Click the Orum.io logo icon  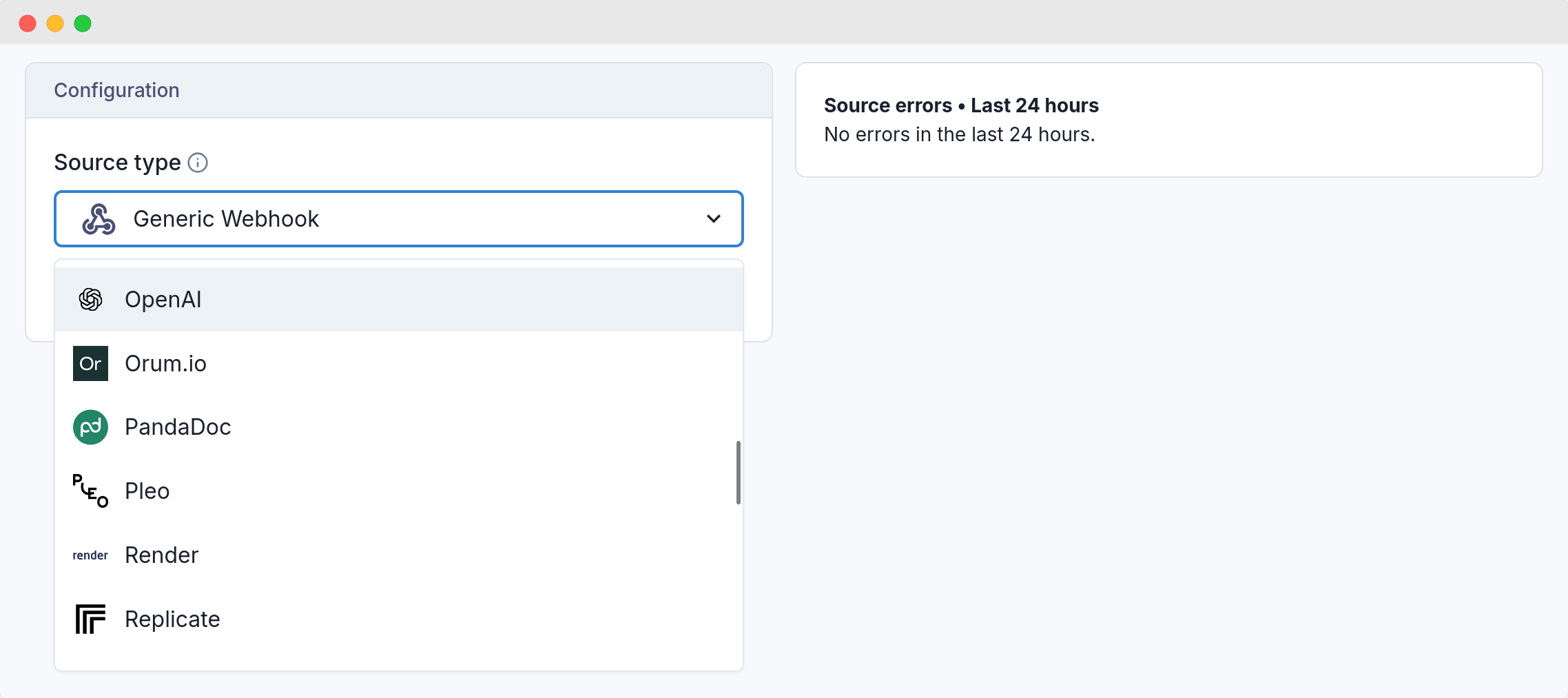[90, 363]
